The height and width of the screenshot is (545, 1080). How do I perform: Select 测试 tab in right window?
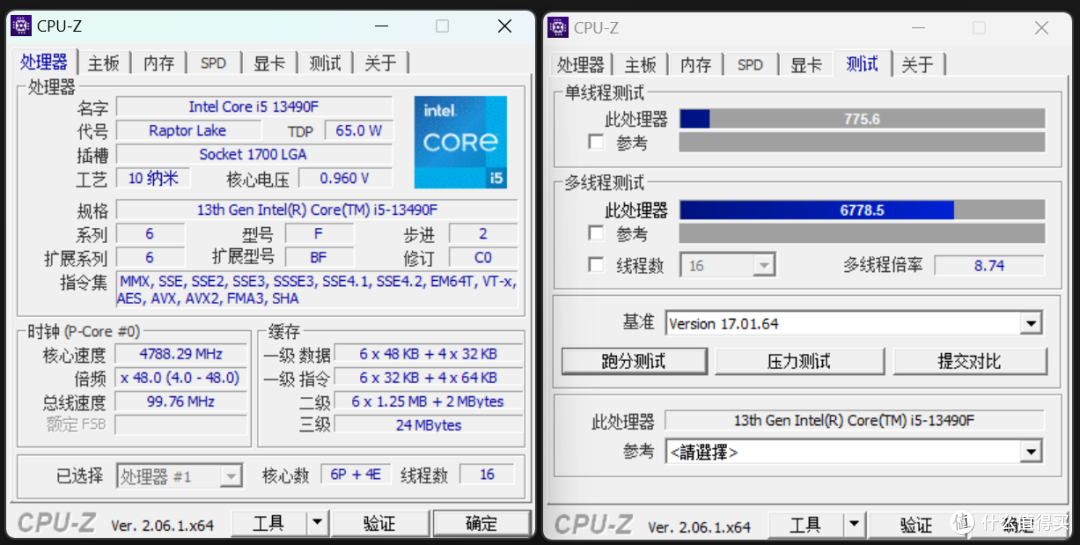(862, 63)
